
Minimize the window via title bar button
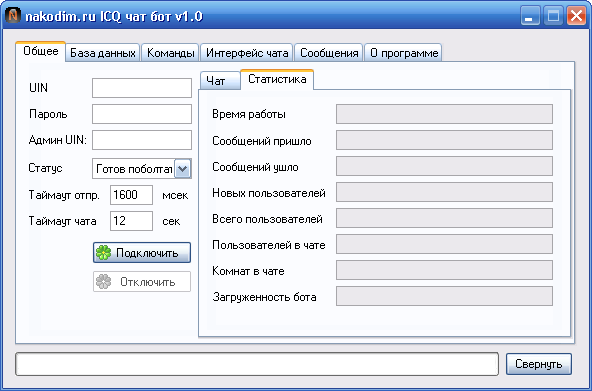530,16
